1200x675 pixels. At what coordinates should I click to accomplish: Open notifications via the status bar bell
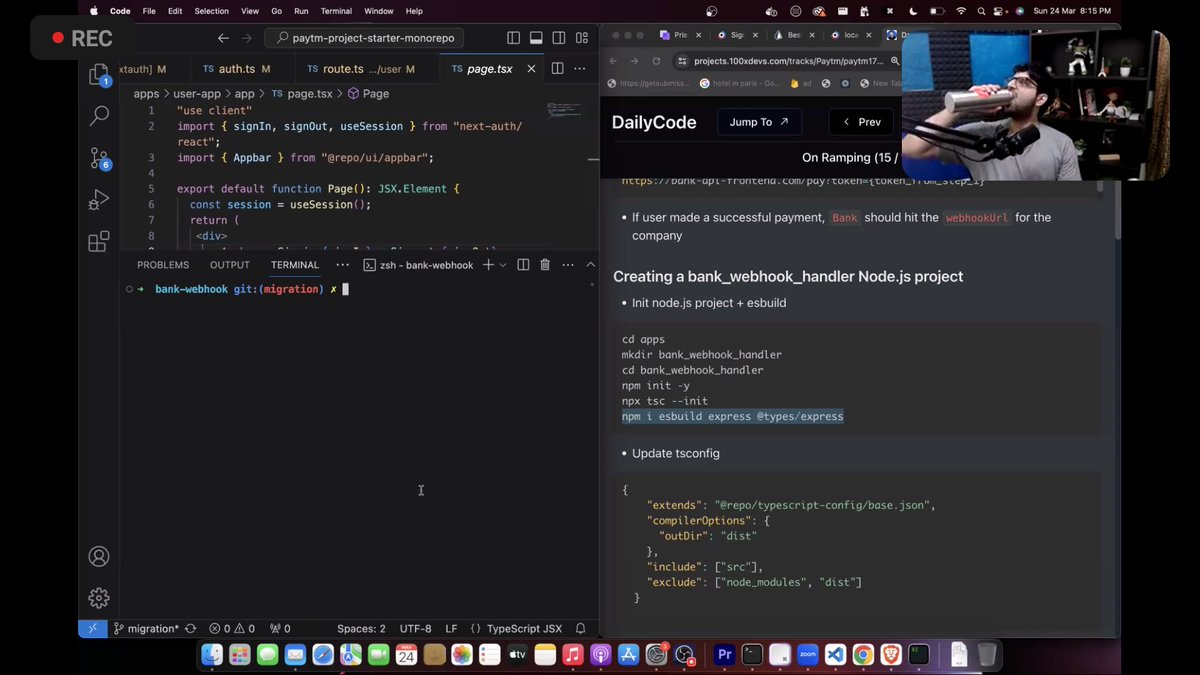point(580,628)
